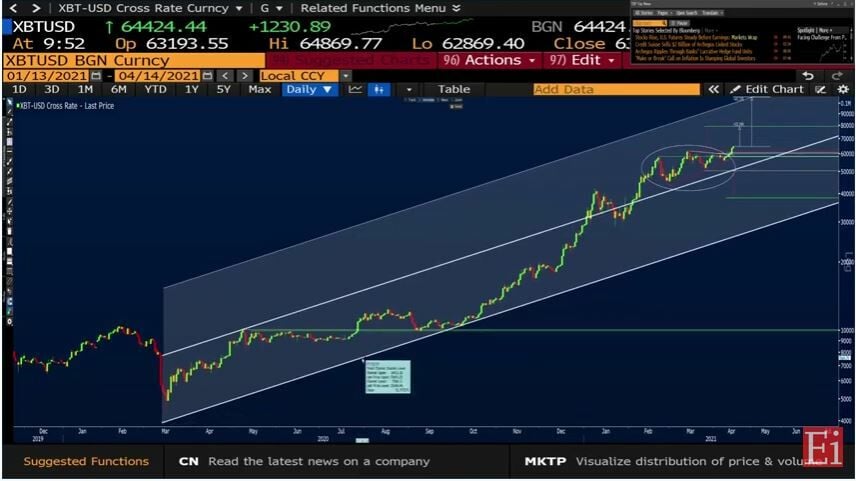Screen dimensions: 856x481
Task: Click the time axis scroll handle
Action: click(362, 440)
